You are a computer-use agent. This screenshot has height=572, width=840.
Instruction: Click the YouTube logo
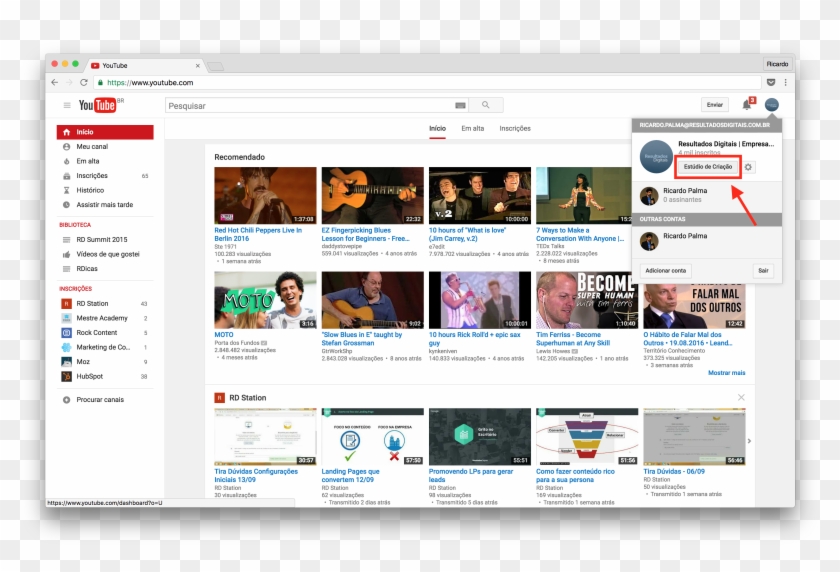[98, 105]
